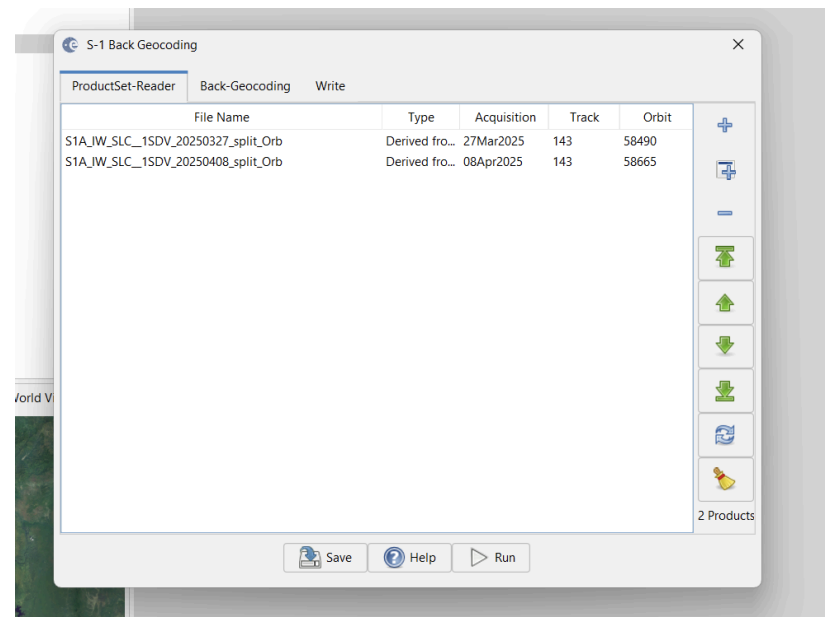Click the Add product plus icon
This screenshot has height=618, width=830.
pyautogui.click(x=725, y=125)
